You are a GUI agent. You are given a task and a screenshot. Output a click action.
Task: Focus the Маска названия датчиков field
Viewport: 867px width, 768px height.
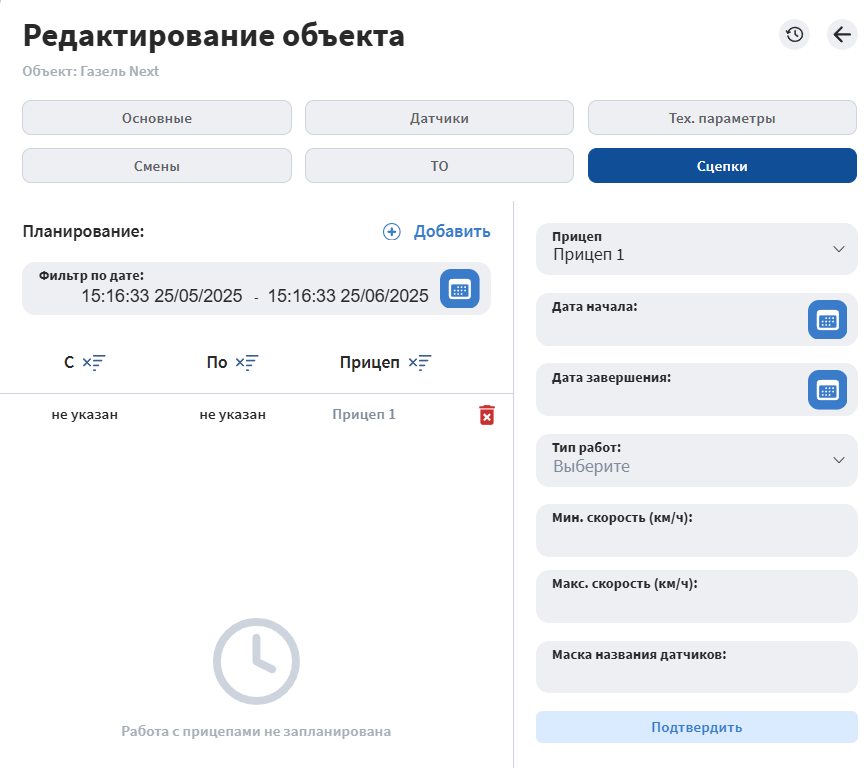(x=696, y=677)
